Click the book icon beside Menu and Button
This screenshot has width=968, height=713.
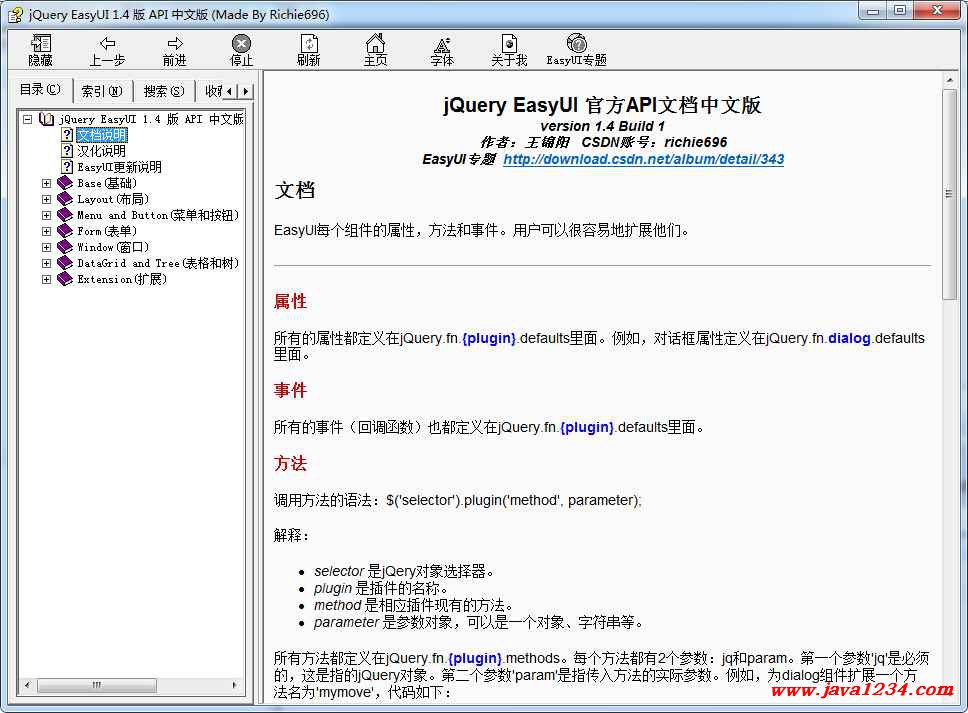[x=65, y=215]
